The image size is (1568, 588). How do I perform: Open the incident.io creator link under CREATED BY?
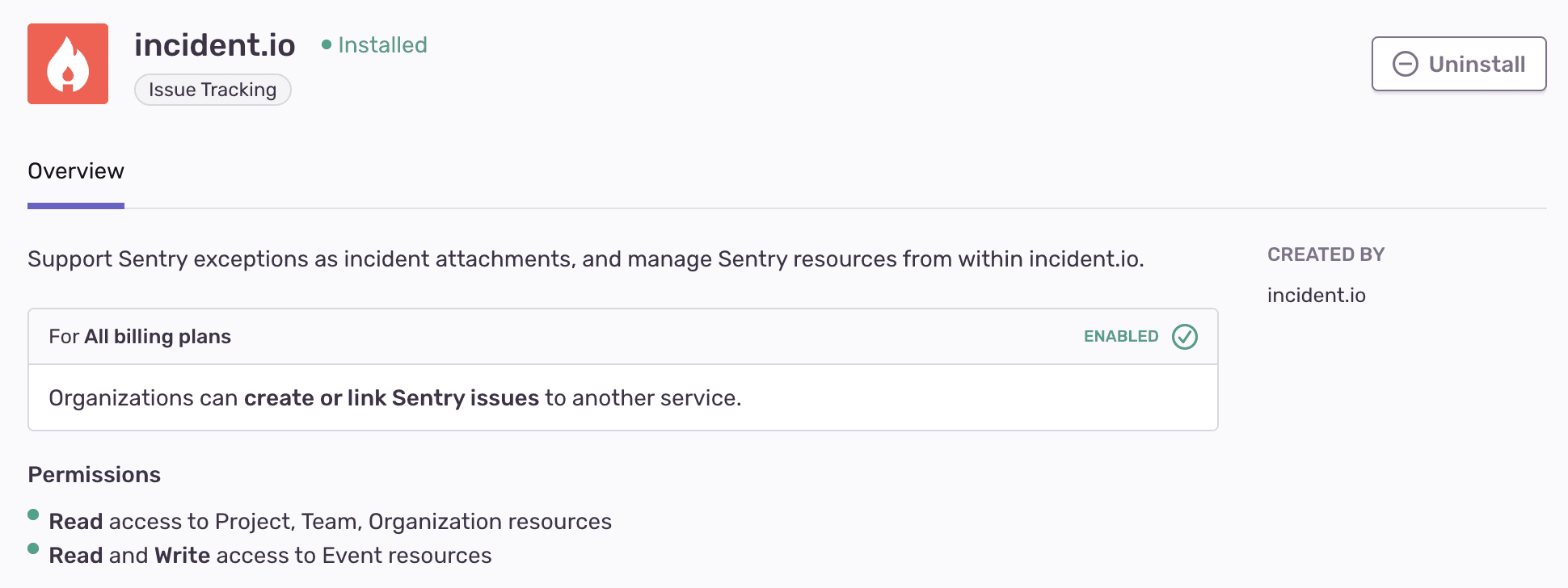click(1316, 295)
